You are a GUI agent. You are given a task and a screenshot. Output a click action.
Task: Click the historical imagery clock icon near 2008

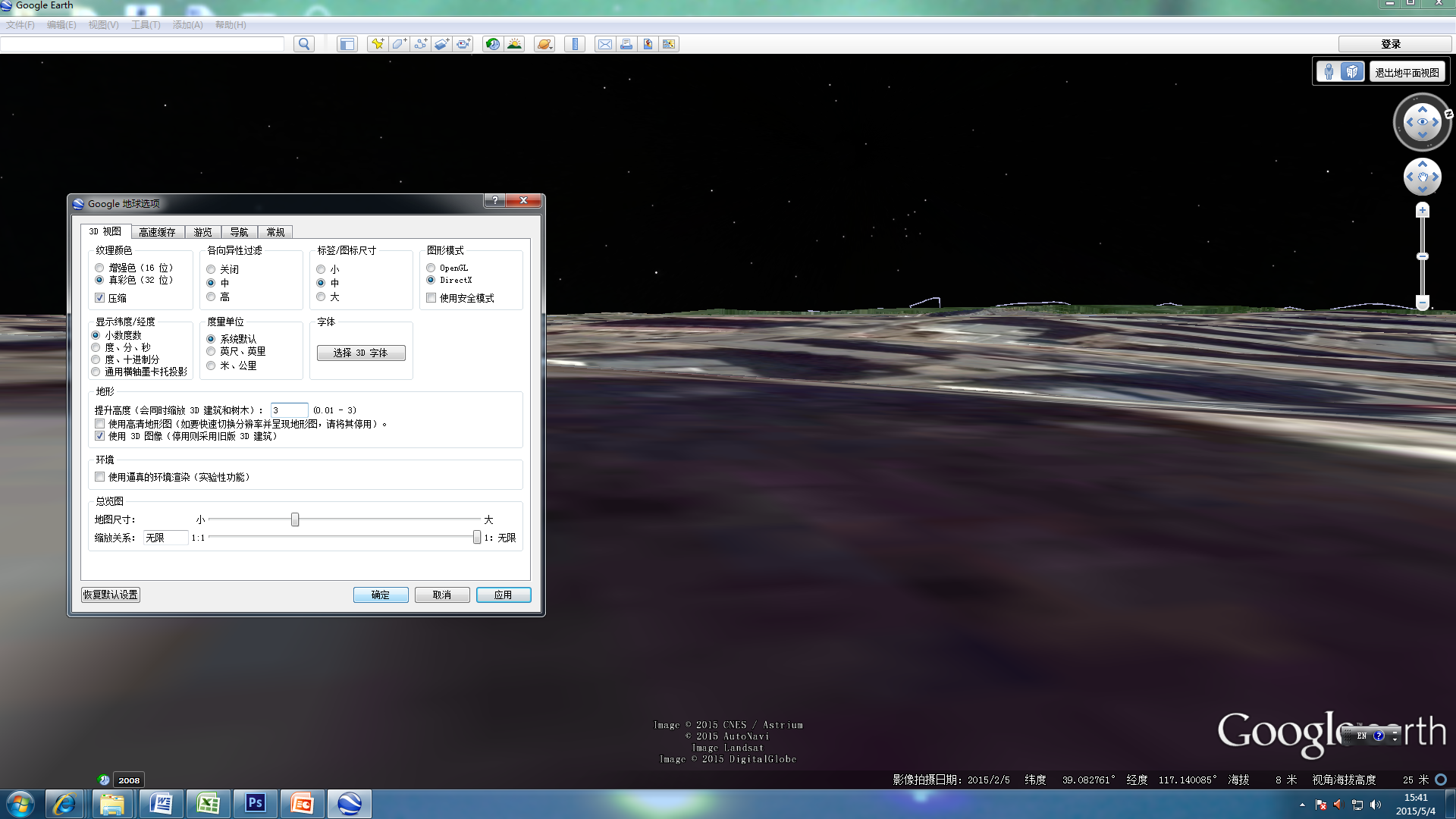click(104, 780)
